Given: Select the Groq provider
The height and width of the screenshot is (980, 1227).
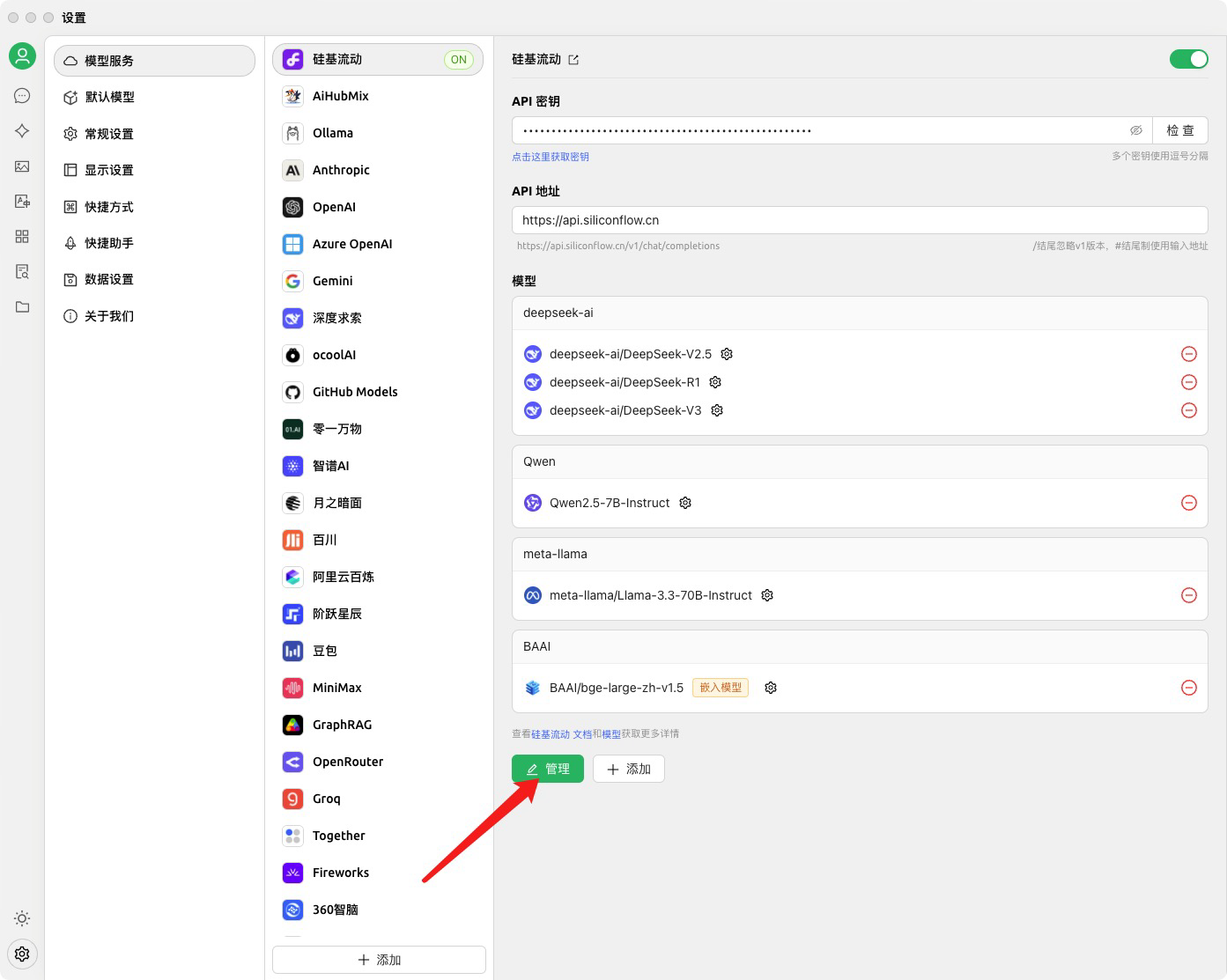Looking at the screenshot, I should pos(378,799).
